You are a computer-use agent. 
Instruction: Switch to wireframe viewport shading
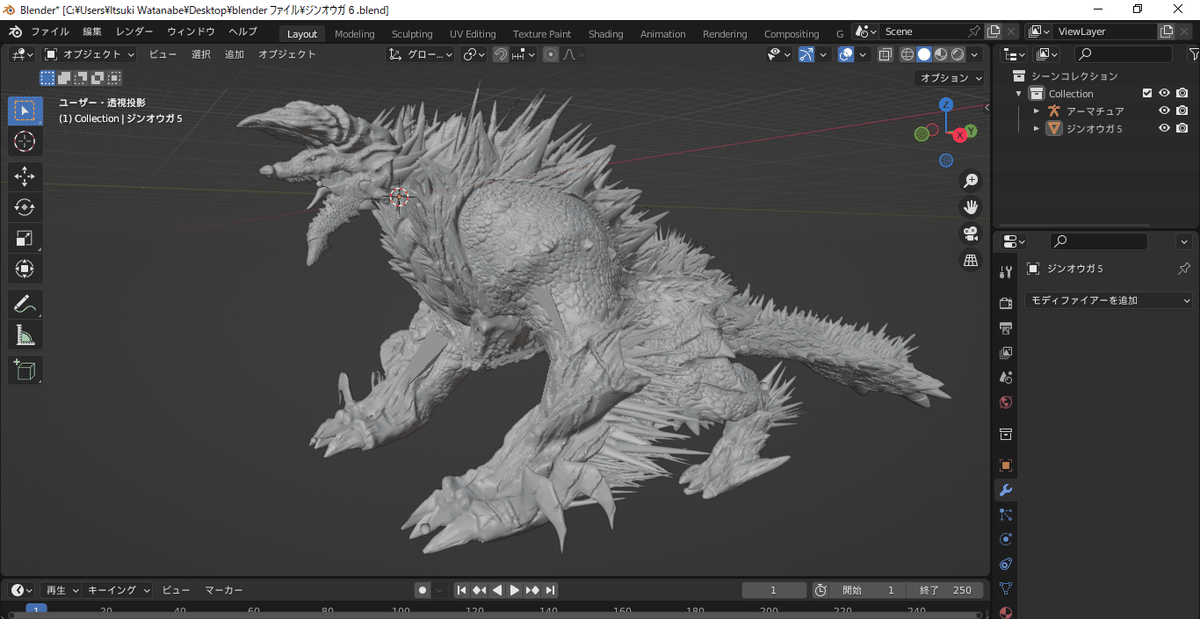tap(907, 55)
